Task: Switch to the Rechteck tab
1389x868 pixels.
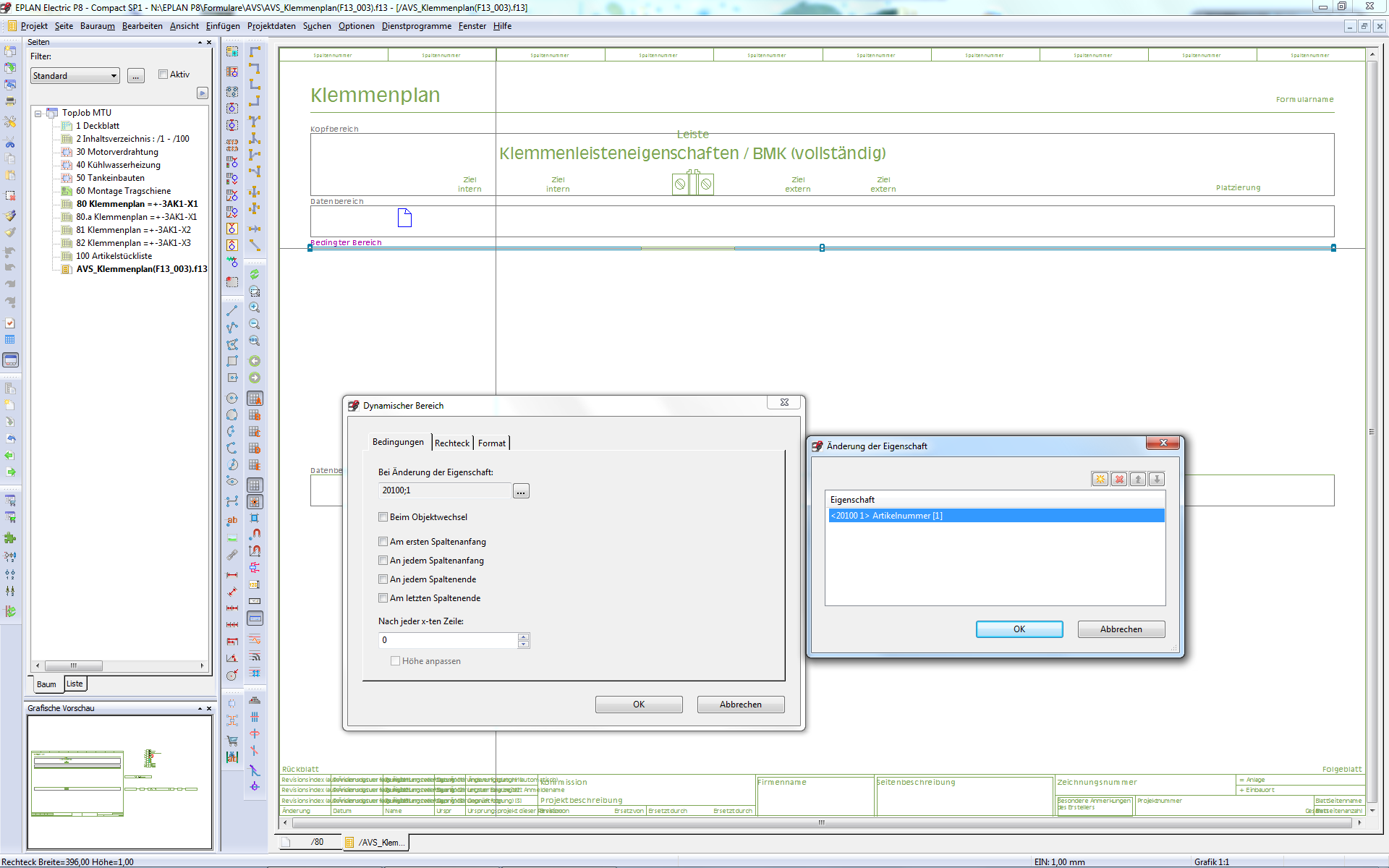Action: pos(452,443)
